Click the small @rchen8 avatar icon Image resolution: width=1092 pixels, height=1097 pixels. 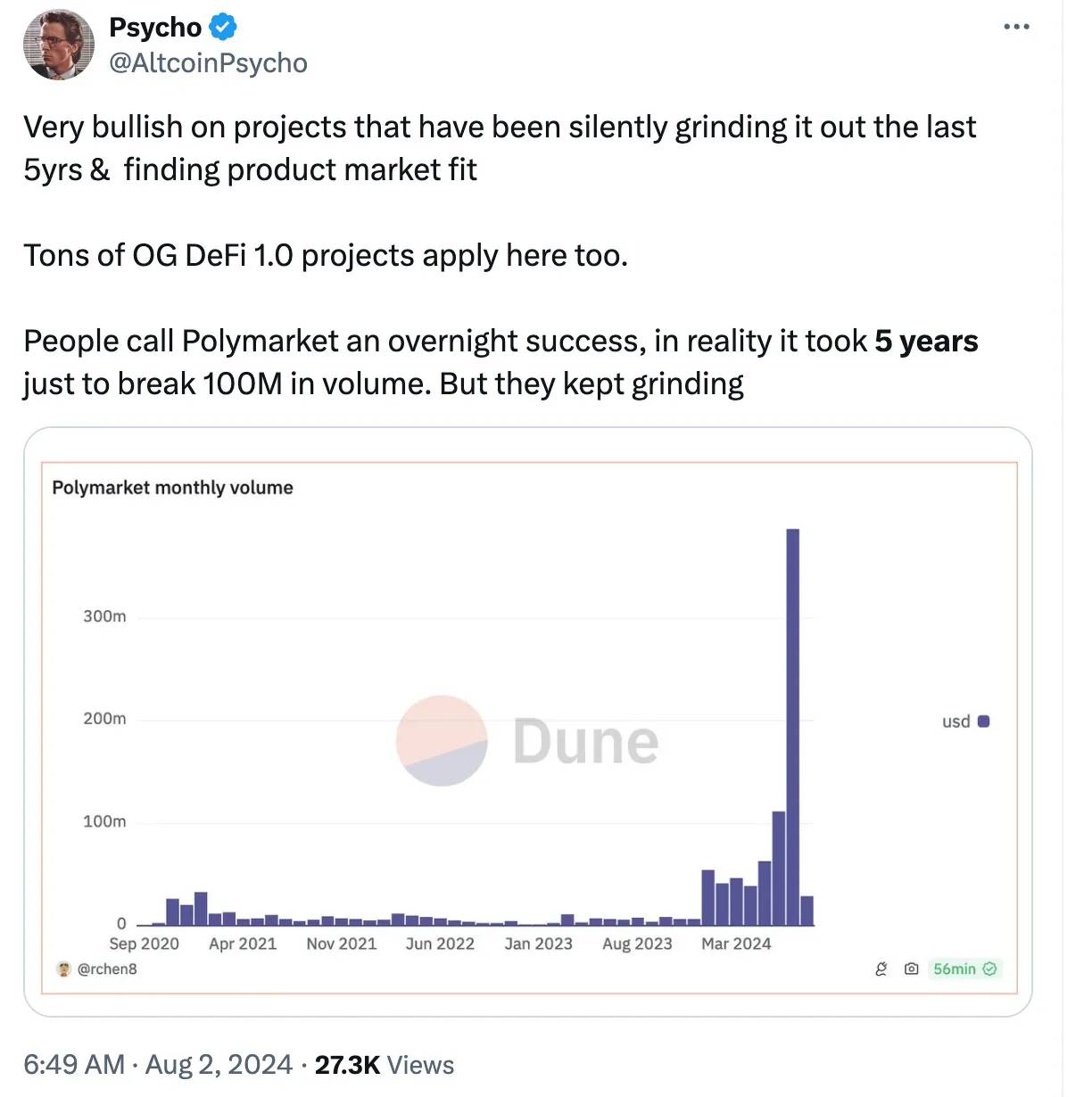tap(63, 969)
